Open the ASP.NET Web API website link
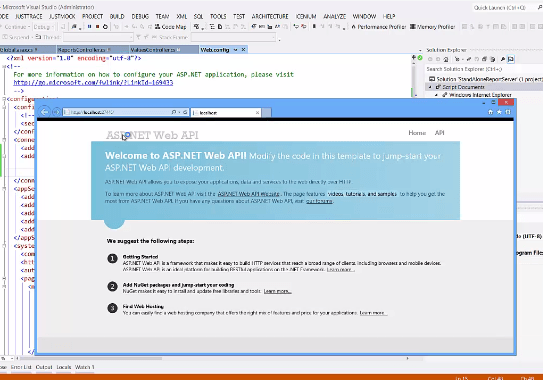Screen dimensions: 543x380 coord(248,194)
